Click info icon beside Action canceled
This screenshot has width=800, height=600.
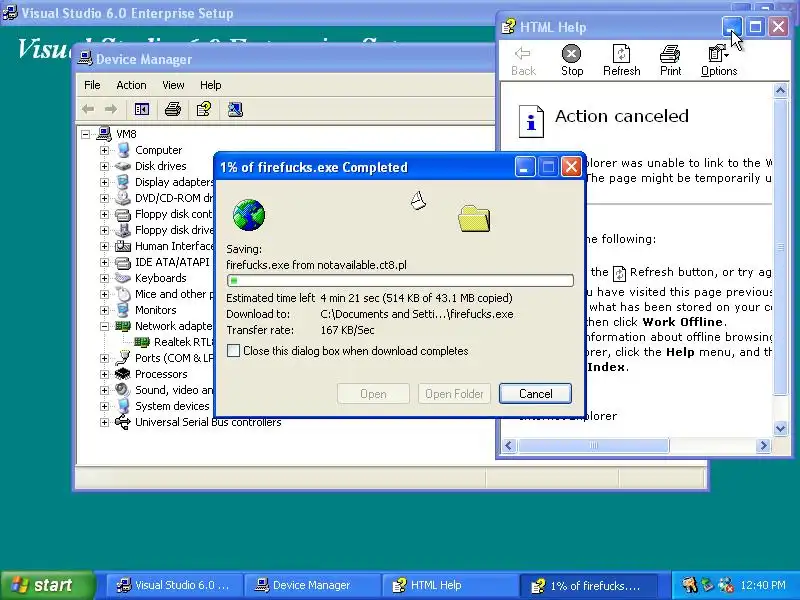(531, 121)
